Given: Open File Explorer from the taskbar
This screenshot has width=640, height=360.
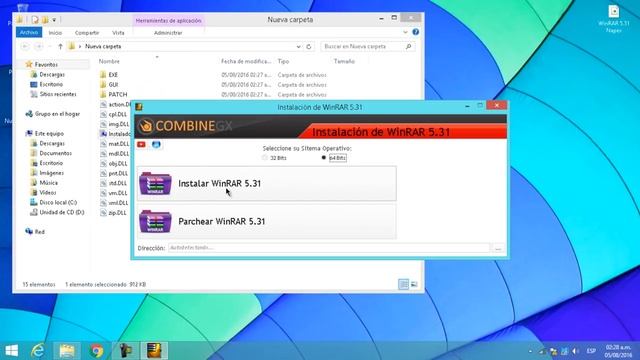Looking at the screenshot, I should (x=67, y=351).
